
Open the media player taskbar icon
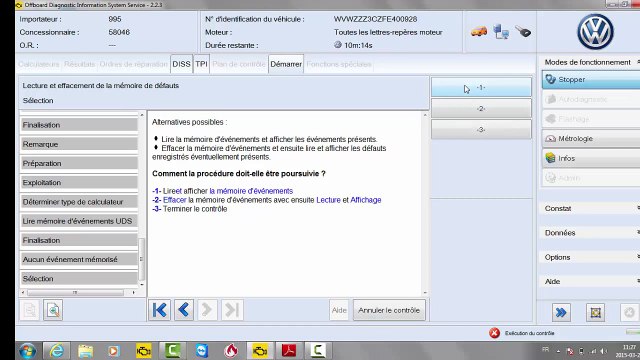114,351
